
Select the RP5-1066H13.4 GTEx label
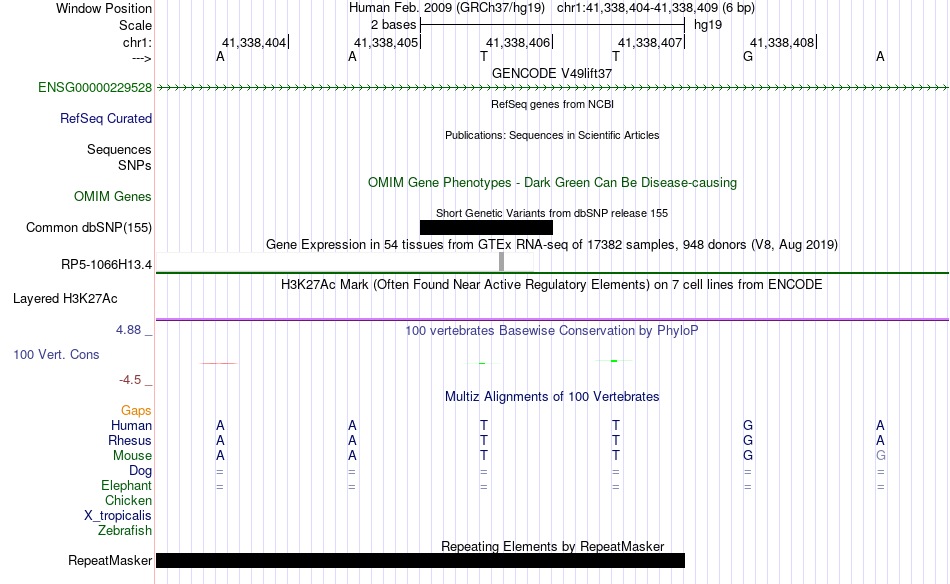[106, 265]
